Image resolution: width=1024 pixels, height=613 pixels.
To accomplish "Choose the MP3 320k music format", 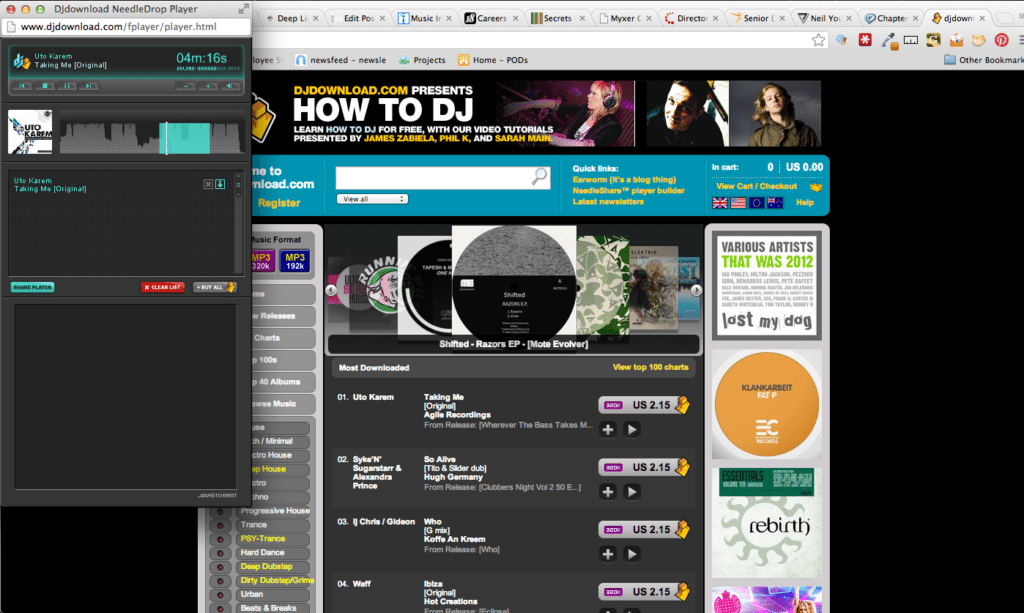I will point(262,261).
